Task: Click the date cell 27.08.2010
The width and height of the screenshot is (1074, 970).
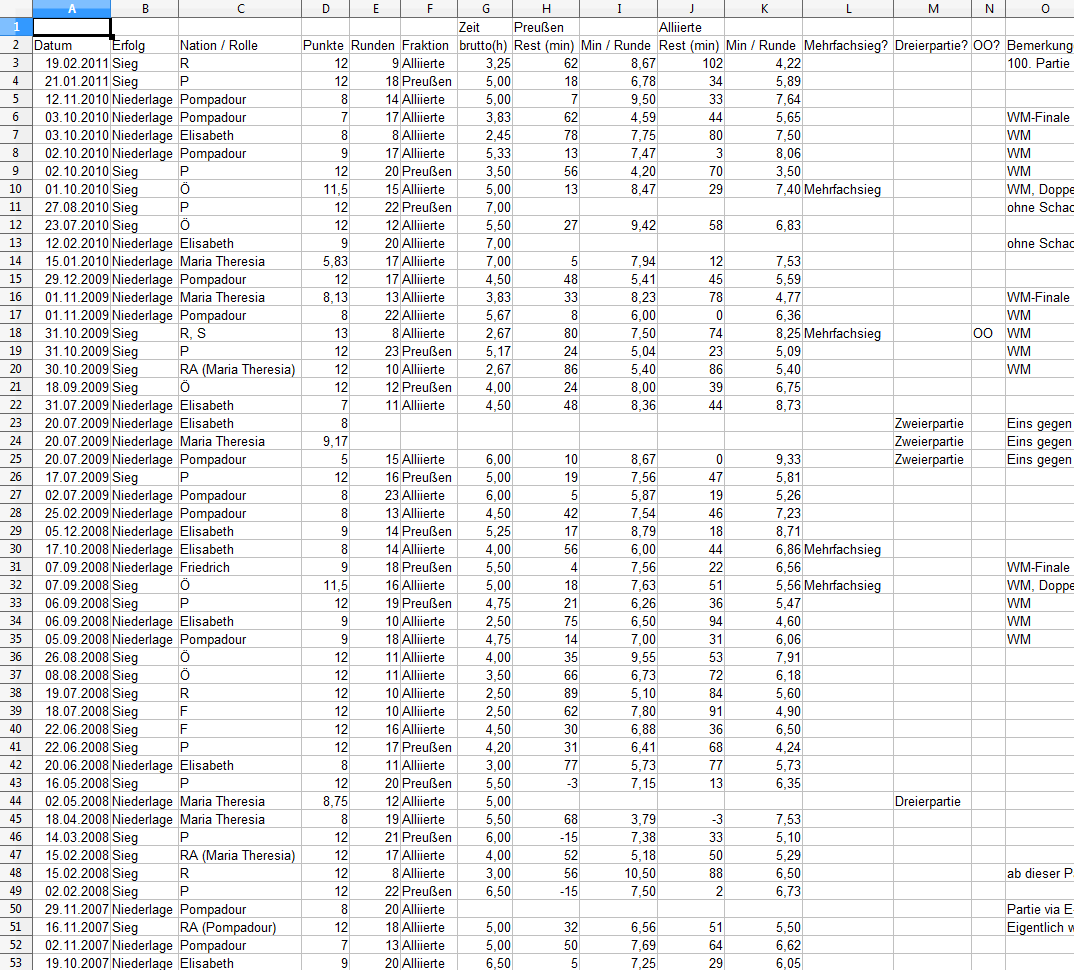Action: tap(71, 207)
